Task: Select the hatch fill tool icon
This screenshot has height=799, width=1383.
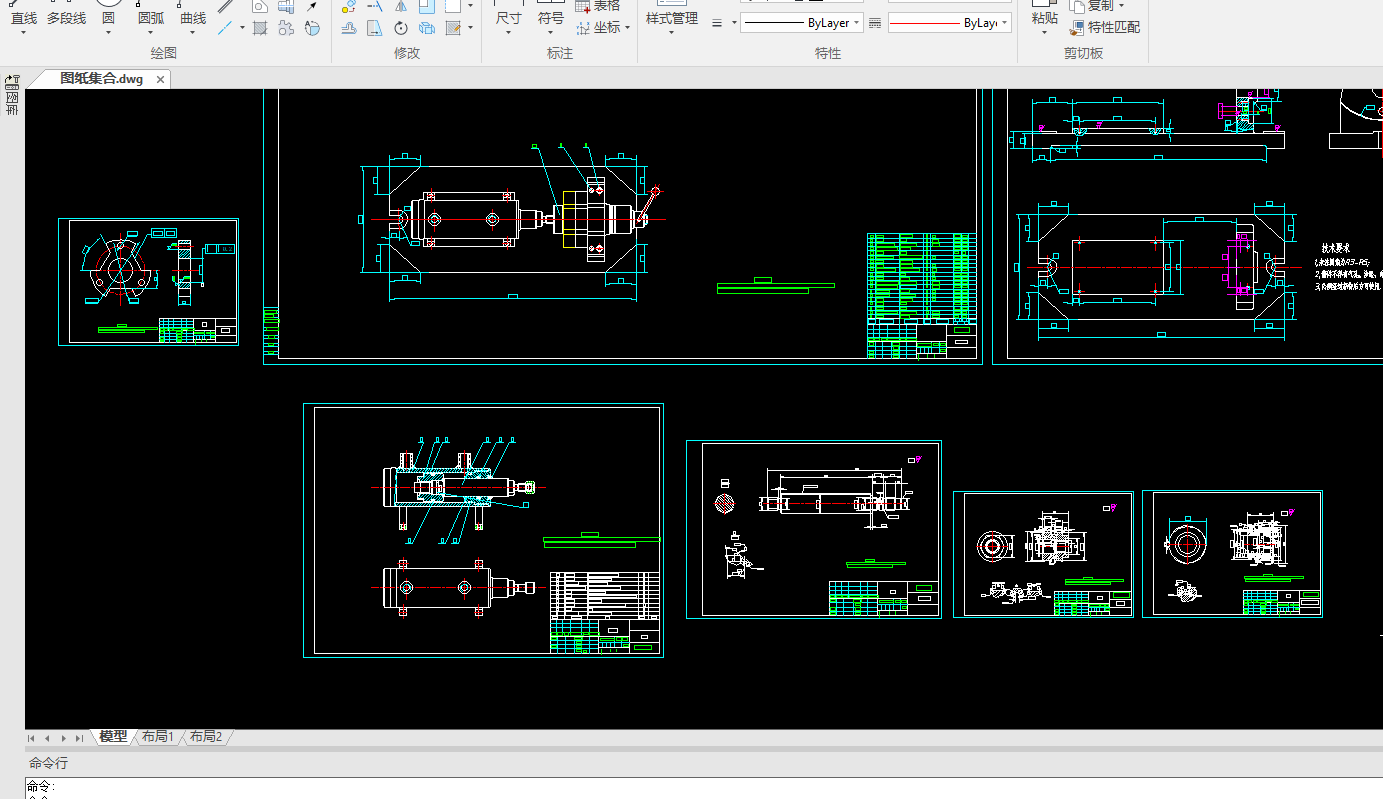Action: [x=260, y=28]
